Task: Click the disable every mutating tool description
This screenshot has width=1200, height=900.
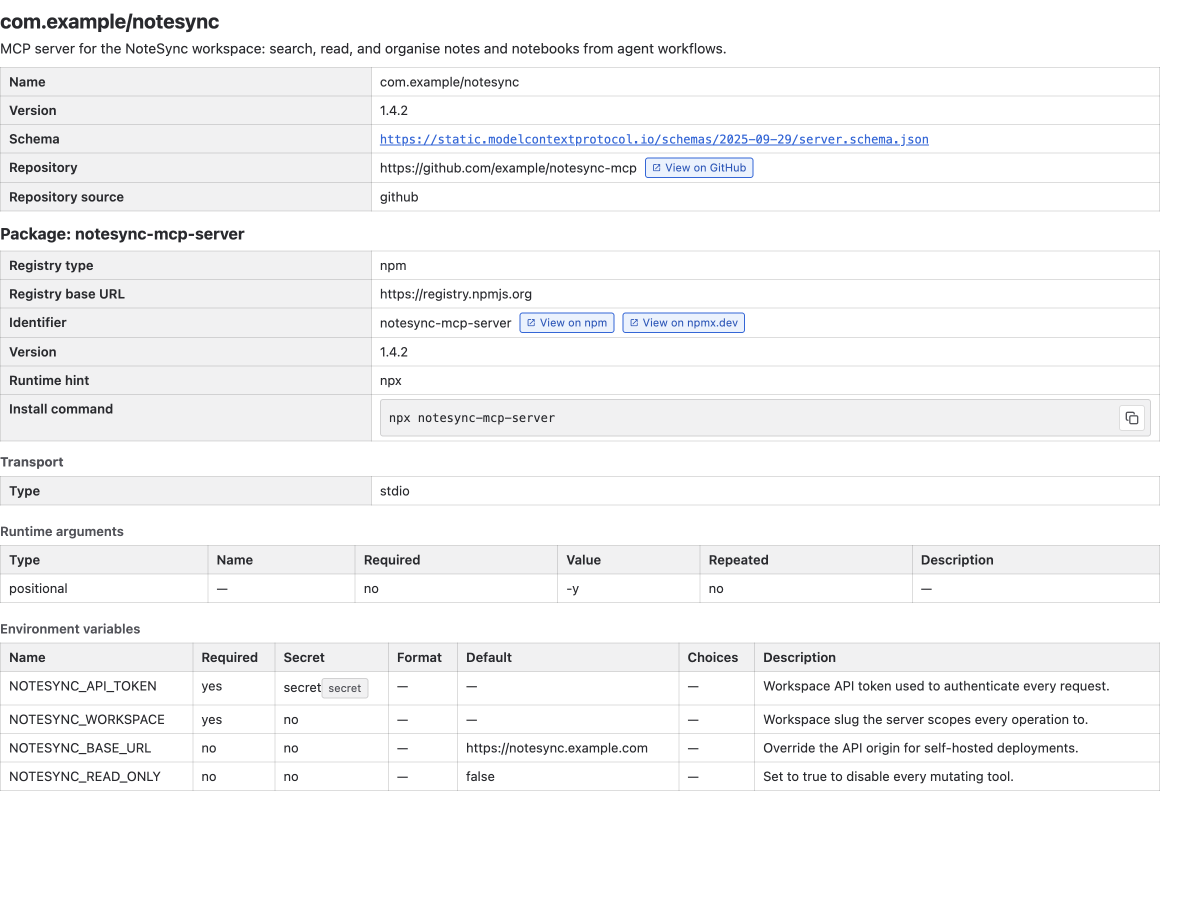Action: point(888,777)
